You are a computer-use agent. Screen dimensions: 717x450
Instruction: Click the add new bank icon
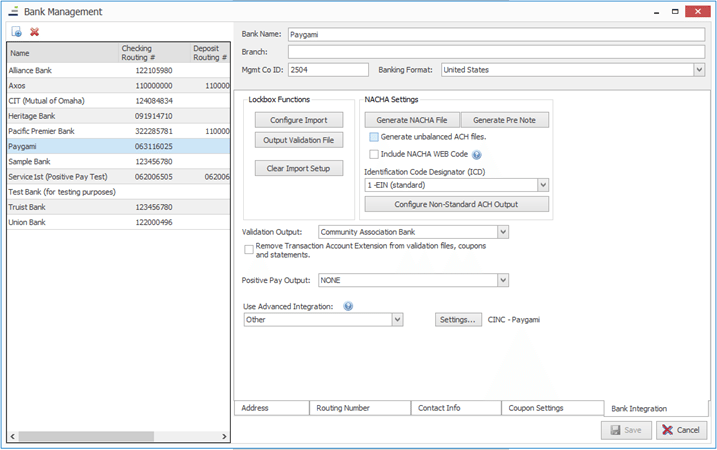16,32
